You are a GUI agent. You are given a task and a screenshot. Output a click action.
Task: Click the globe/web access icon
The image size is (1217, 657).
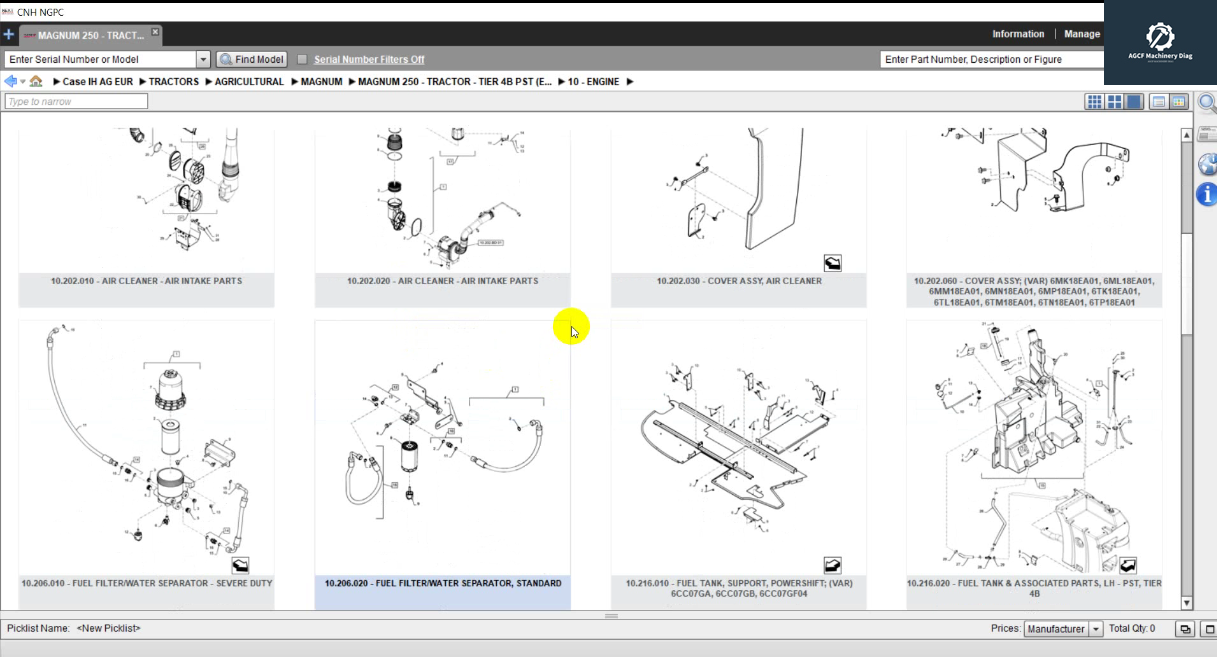(1207, 164)
